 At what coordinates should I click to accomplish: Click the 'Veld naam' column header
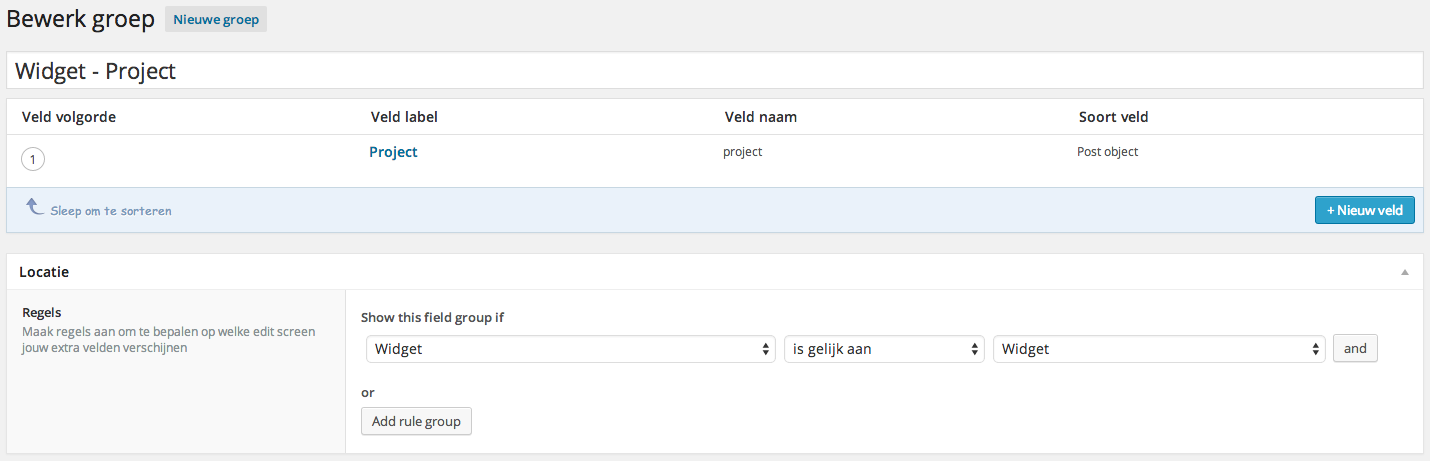[x=760, y=117]
